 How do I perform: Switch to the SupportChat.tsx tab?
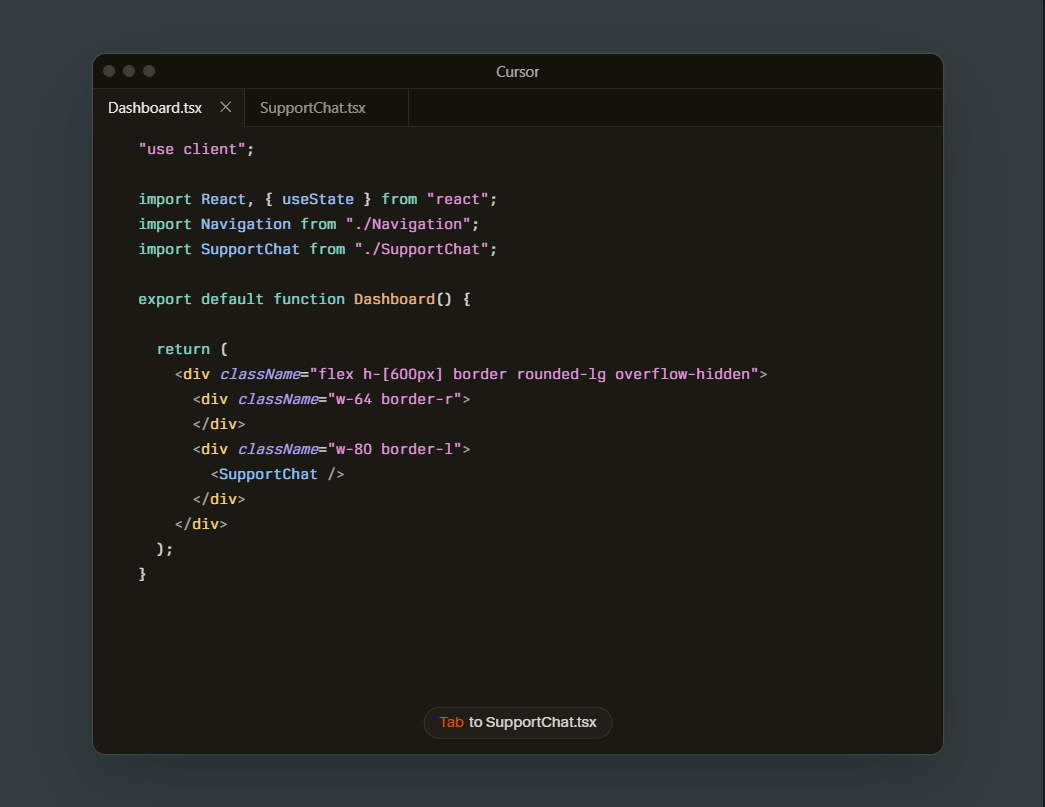coord(312,108)
